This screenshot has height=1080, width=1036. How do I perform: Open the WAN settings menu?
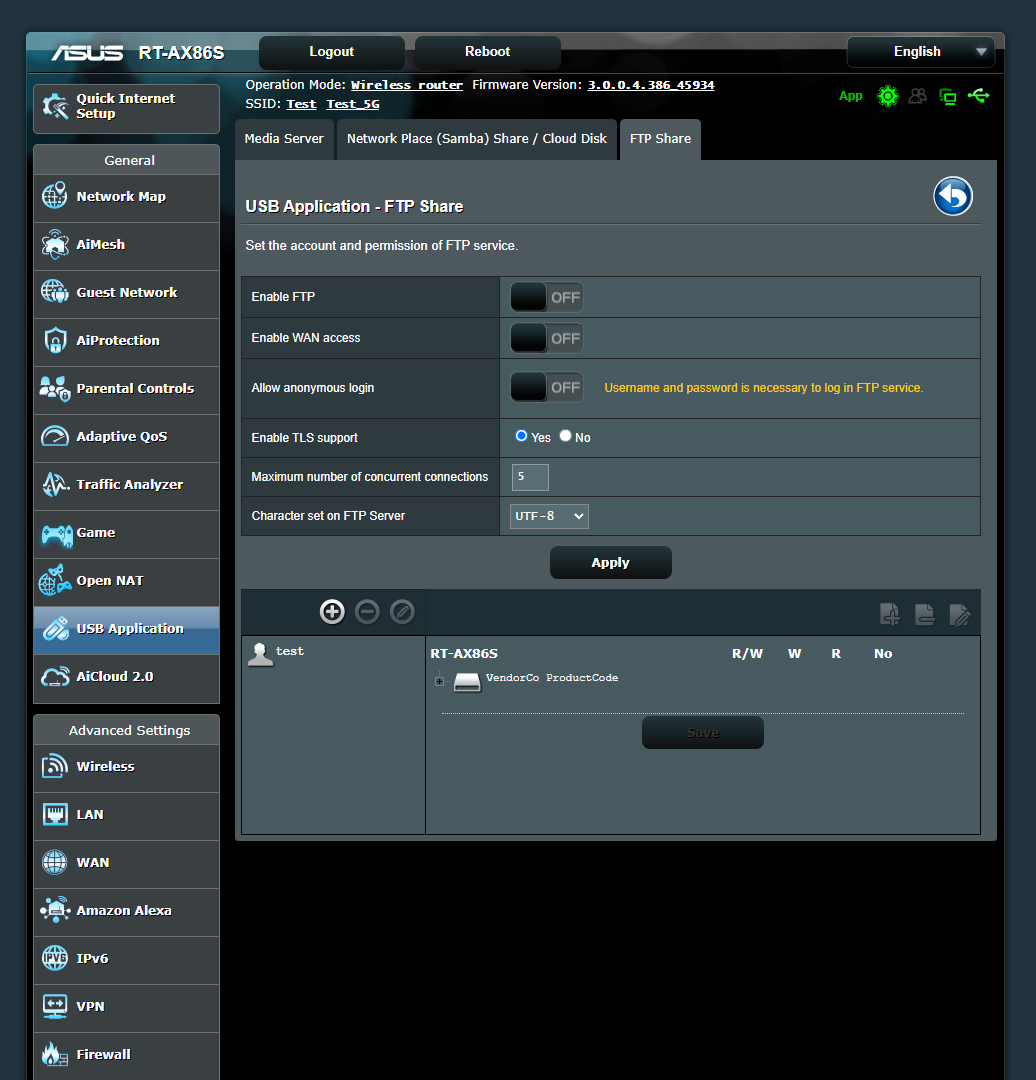[x=127, y=864]
